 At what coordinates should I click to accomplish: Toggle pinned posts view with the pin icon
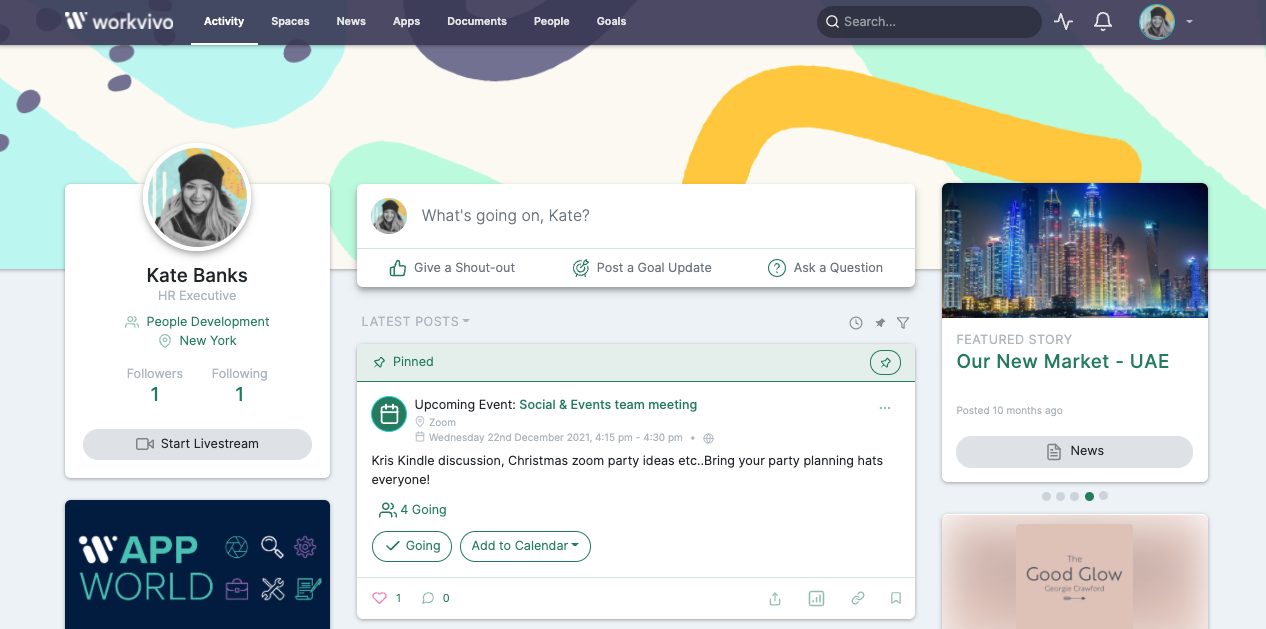[x=879, y=322]
